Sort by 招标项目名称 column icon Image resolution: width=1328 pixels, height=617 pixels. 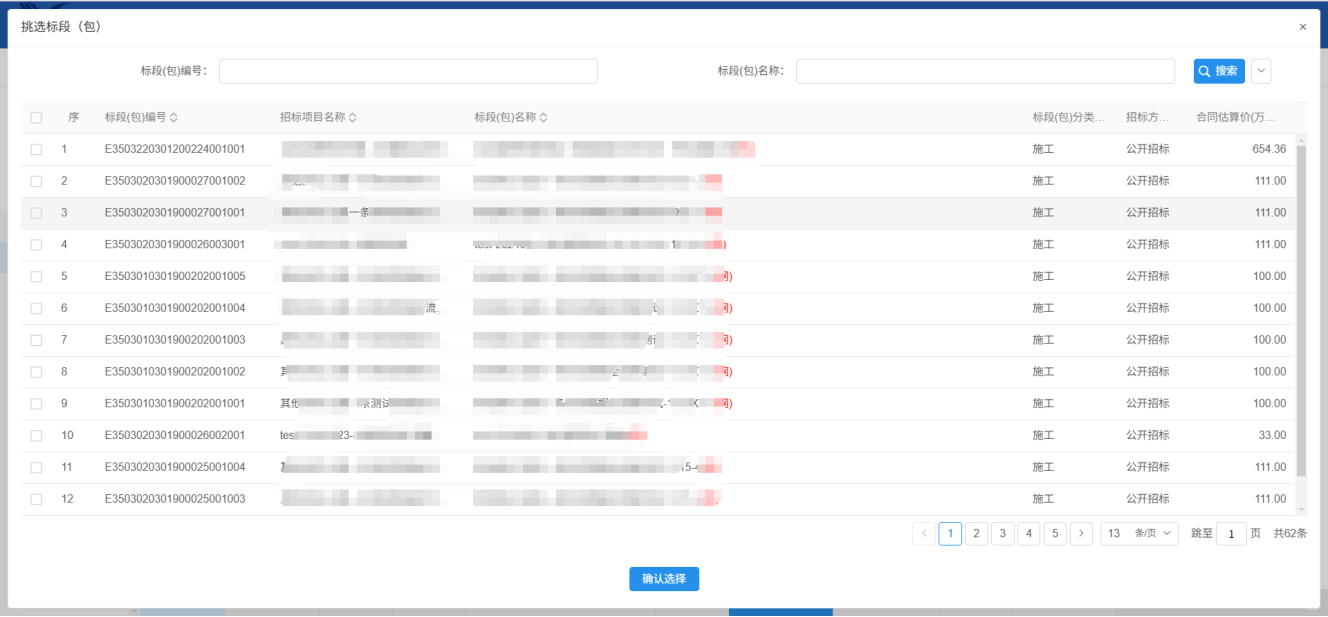click(352, 118)
